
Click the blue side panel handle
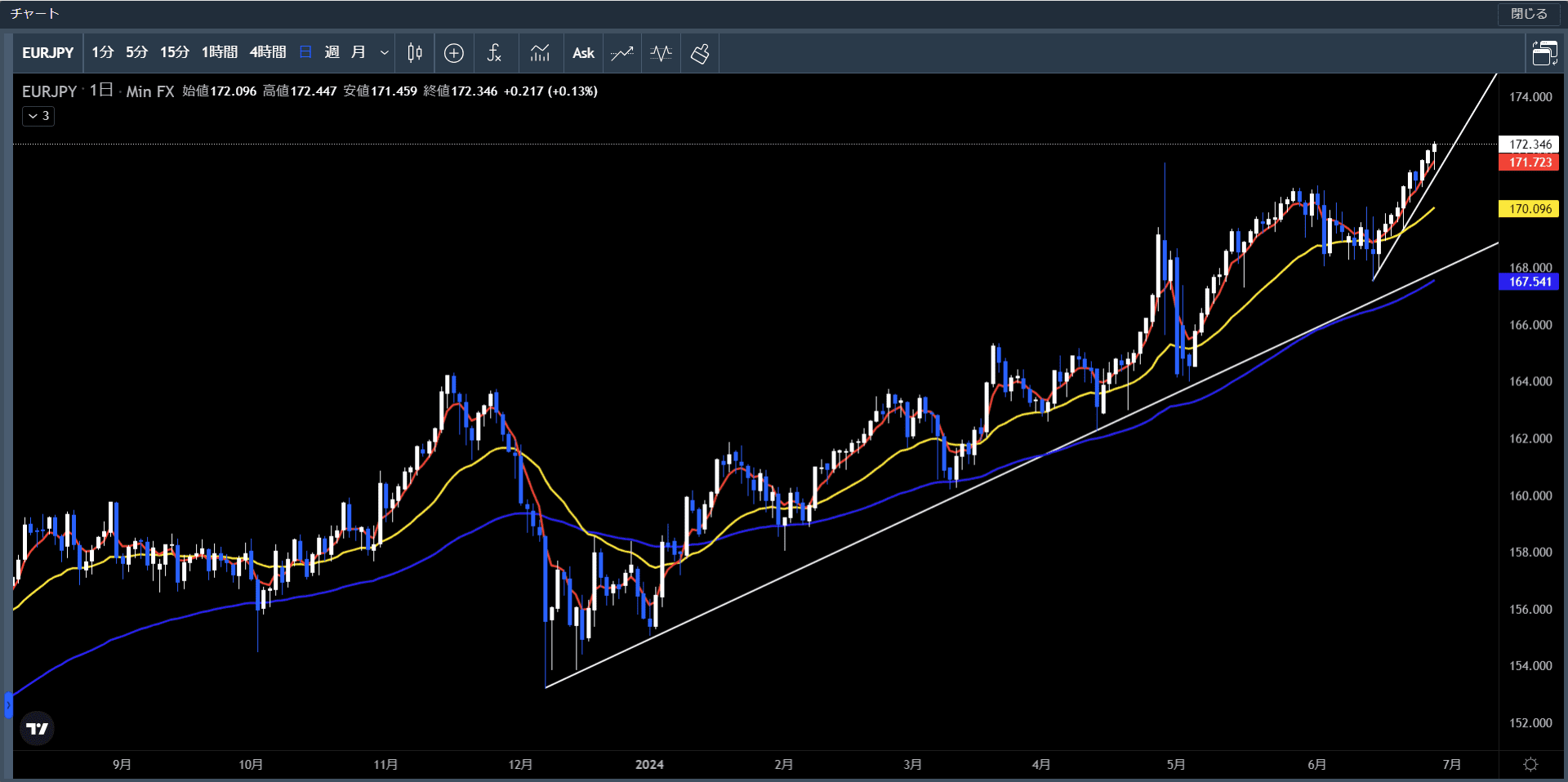8,705
